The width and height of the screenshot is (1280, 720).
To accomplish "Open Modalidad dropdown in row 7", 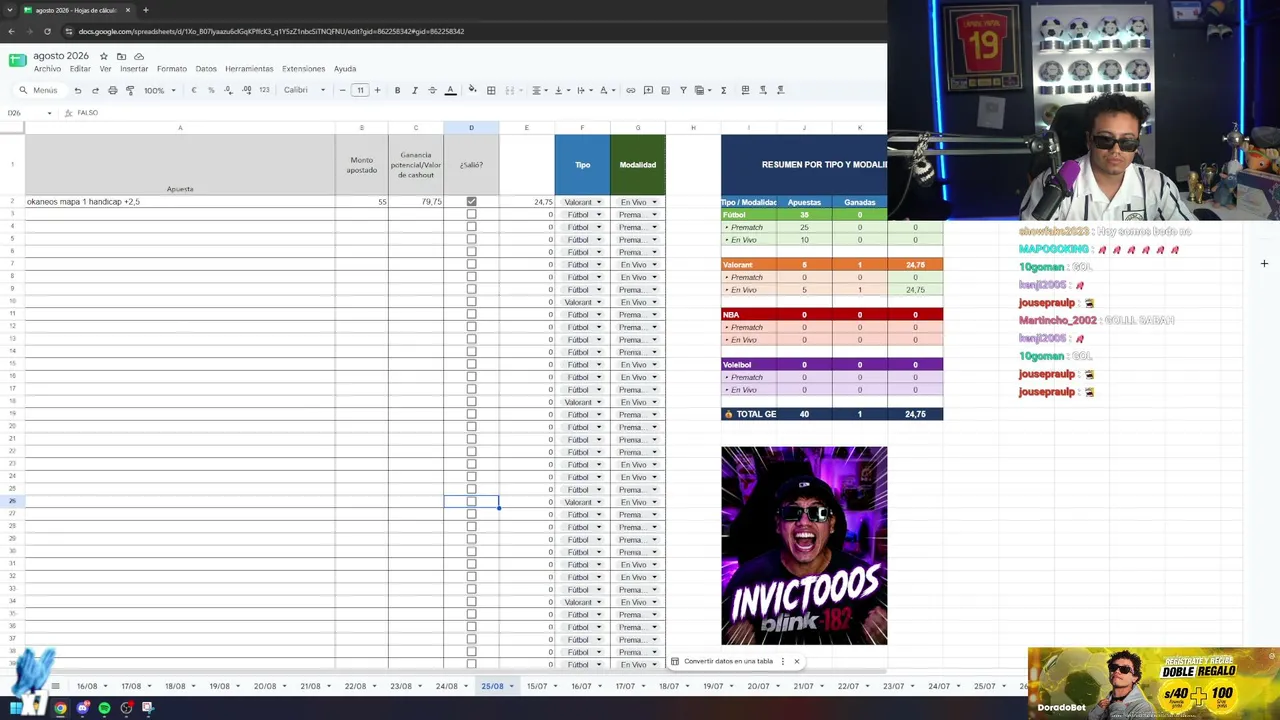I will coord(638,264).
